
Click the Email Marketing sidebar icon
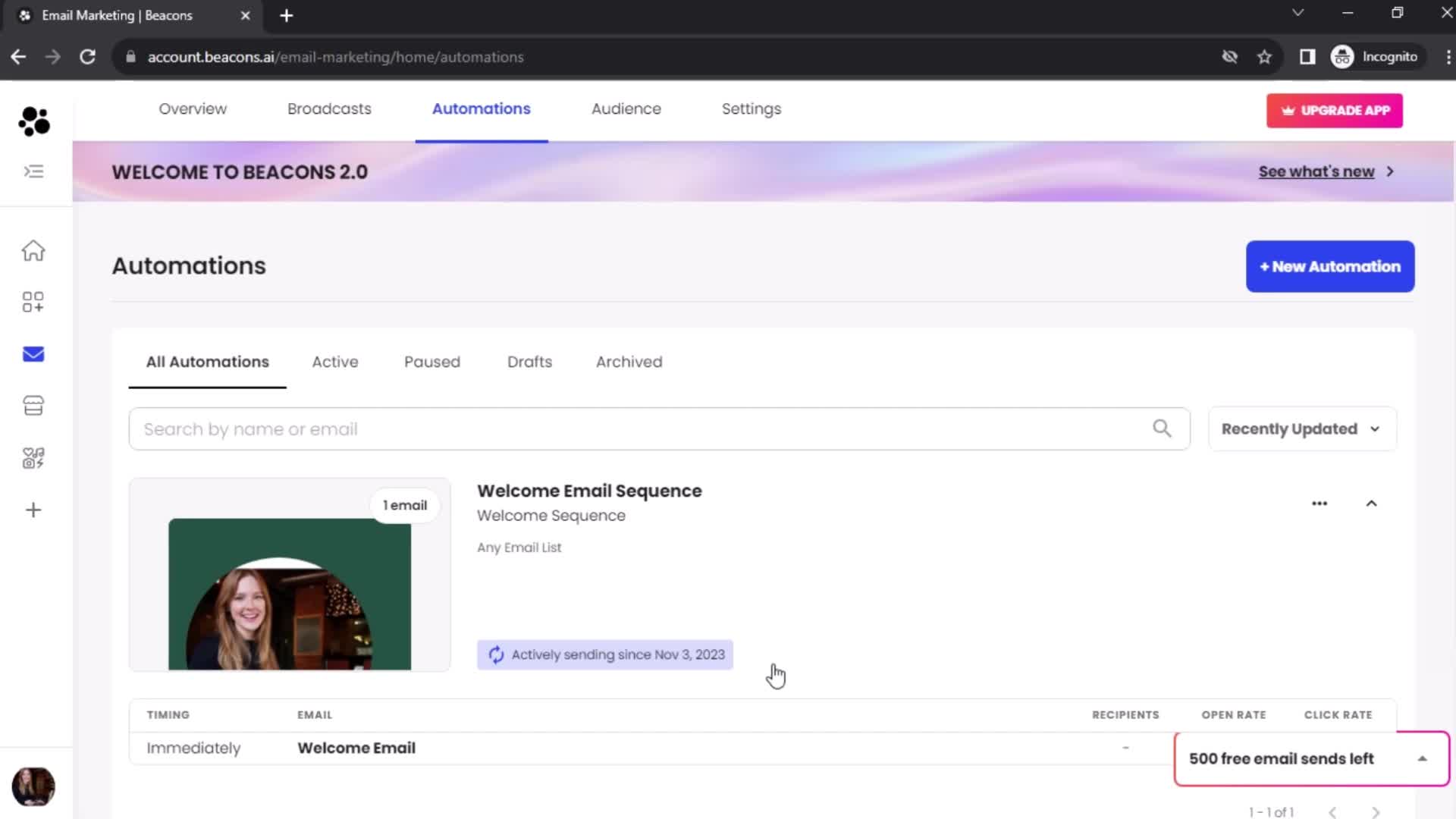click(x=34, y=354)
